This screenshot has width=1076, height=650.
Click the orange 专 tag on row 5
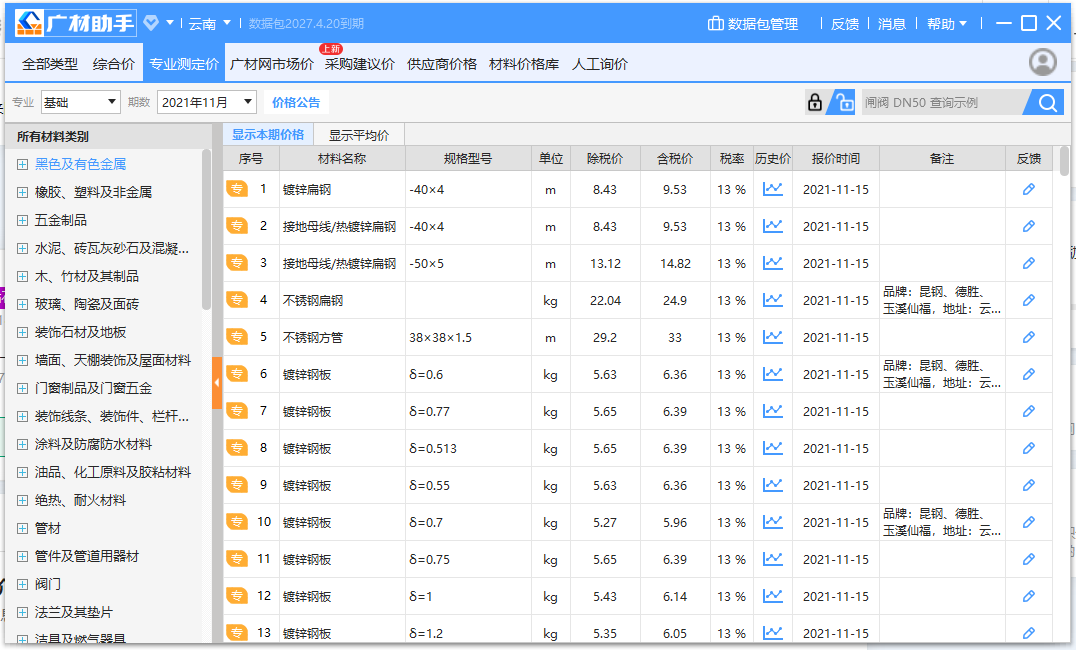point(237,337)
